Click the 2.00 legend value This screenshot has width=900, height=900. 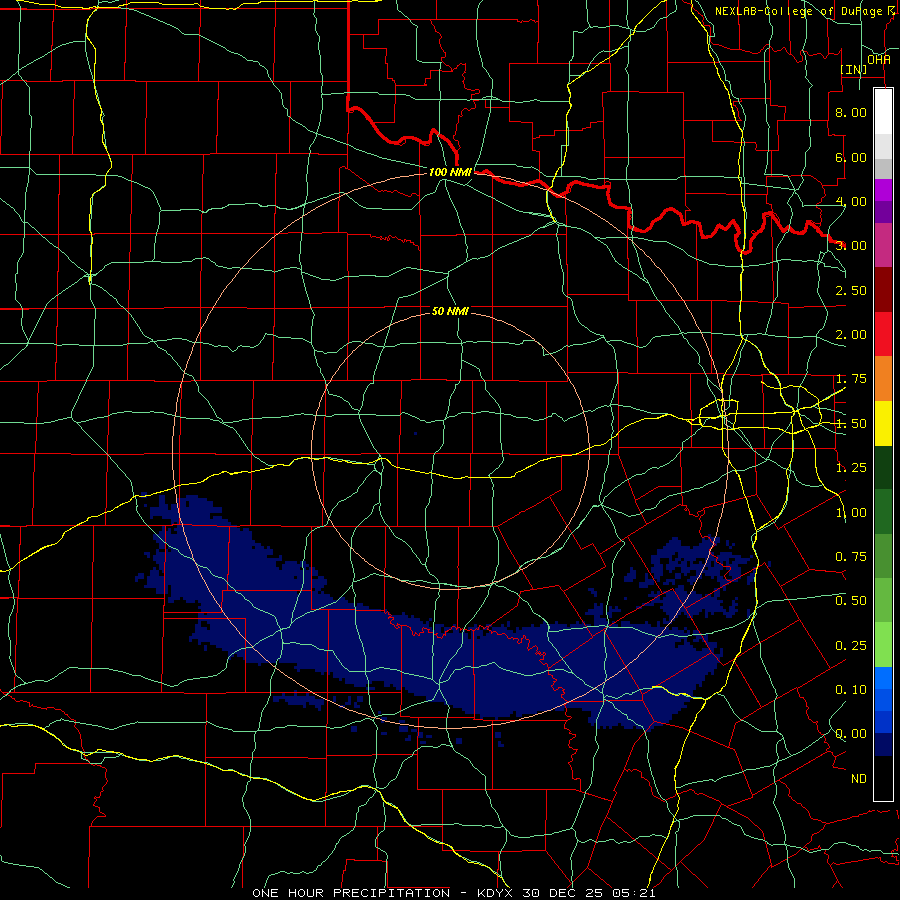pyautogui.click(x=851, y=335)
